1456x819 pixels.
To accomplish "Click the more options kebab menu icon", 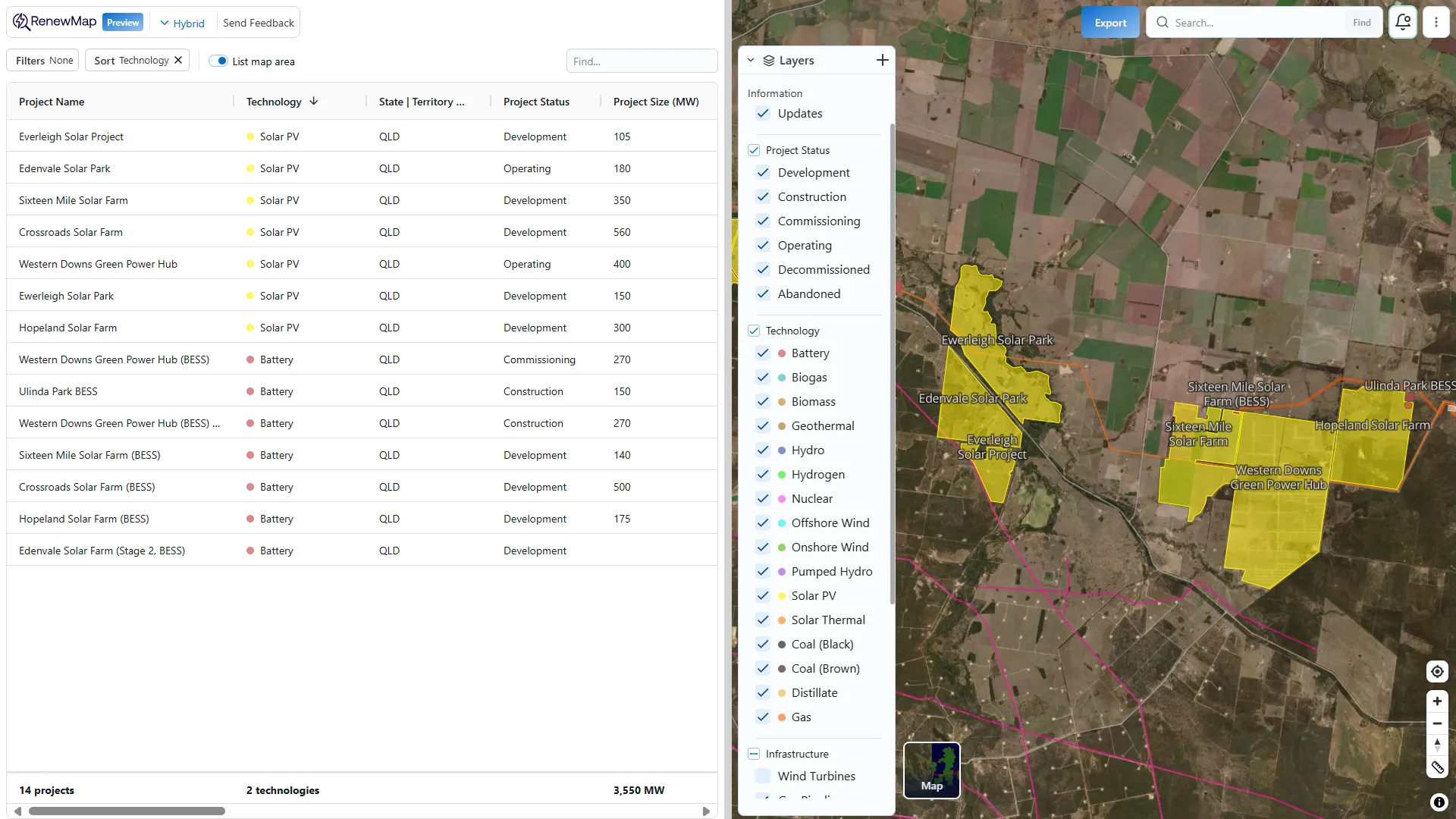I will tap(1438, 22).
